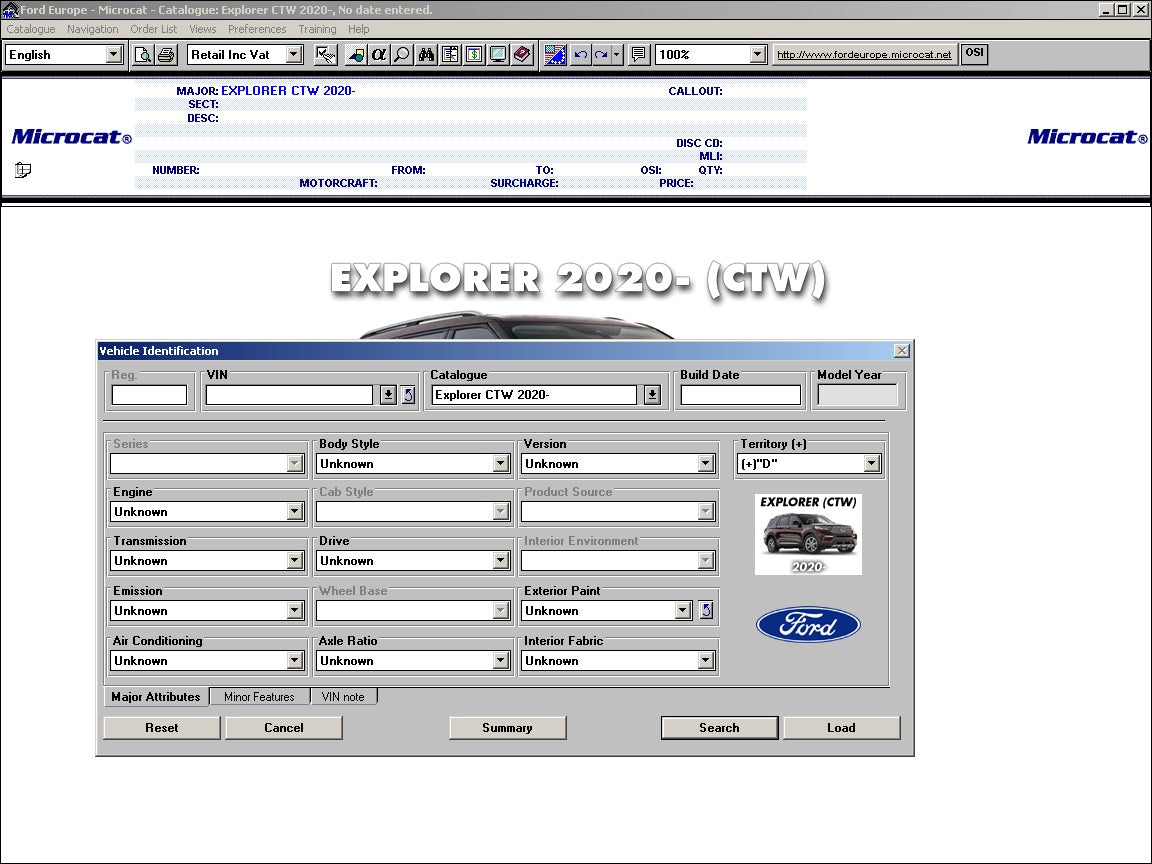This screenshot has width=1152, height=864.
Task: Click the colored shapes toolbar icon
Action: click(x=356, y=55)
